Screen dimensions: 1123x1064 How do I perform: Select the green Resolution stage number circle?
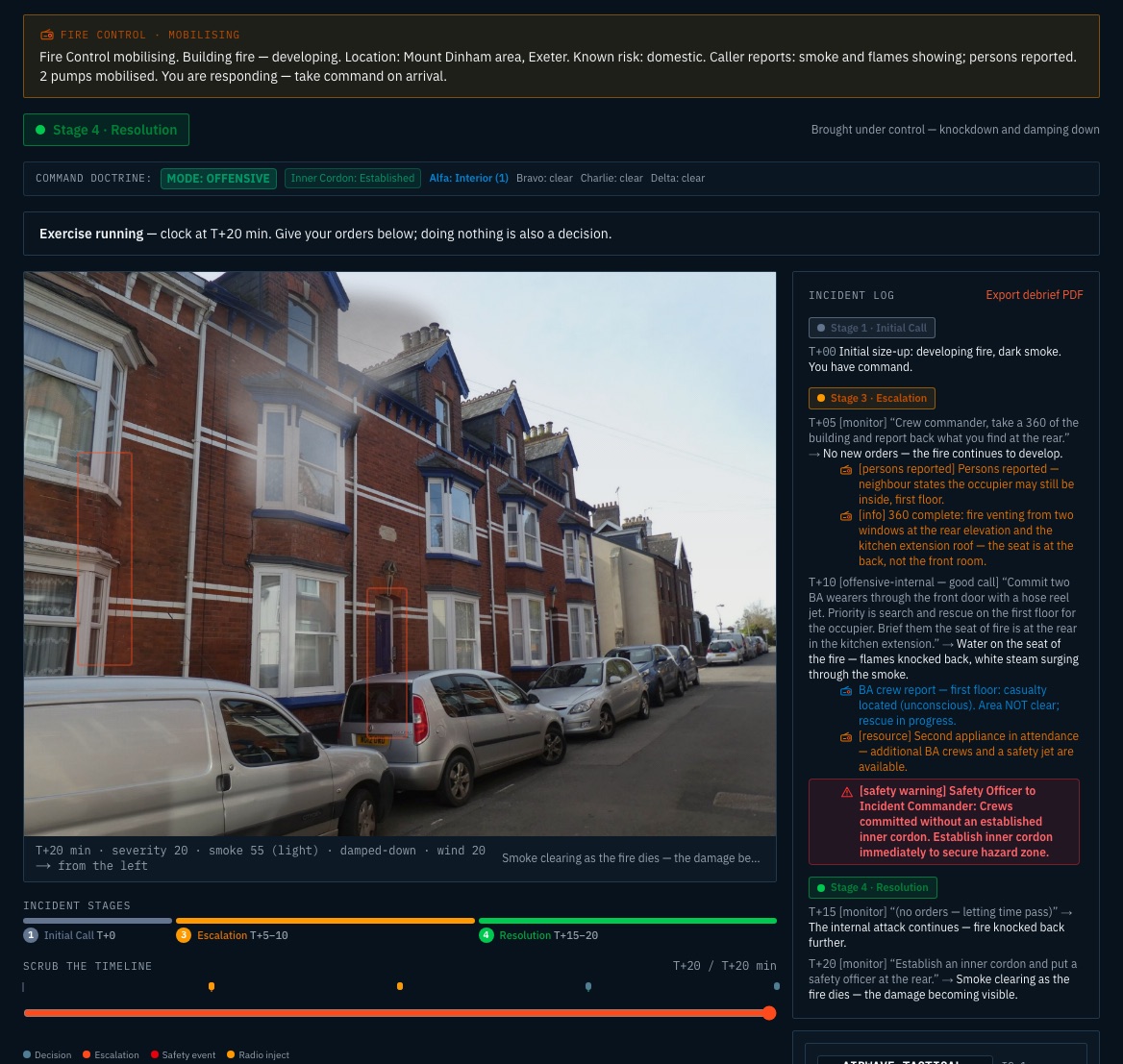pyautogui.click(x=487, y=935)
